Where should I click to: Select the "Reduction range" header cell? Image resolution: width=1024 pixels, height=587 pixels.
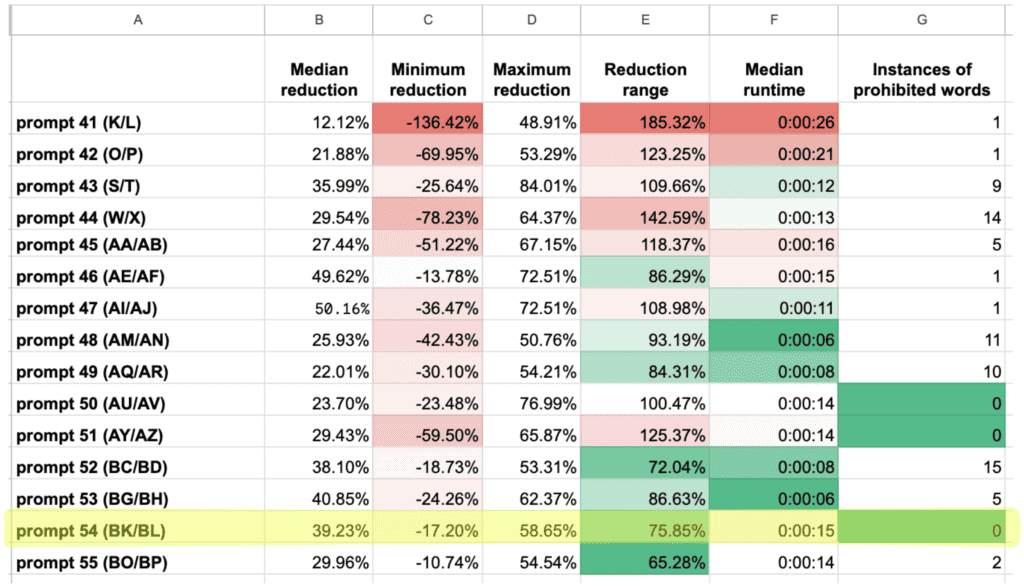[645, 79]
